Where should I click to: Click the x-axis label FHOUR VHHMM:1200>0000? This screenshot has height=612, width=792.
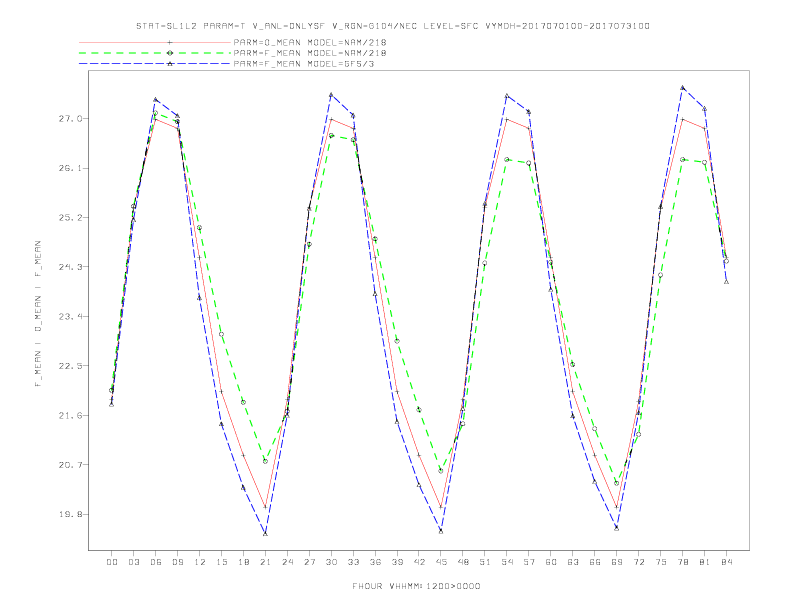point(416,586)
